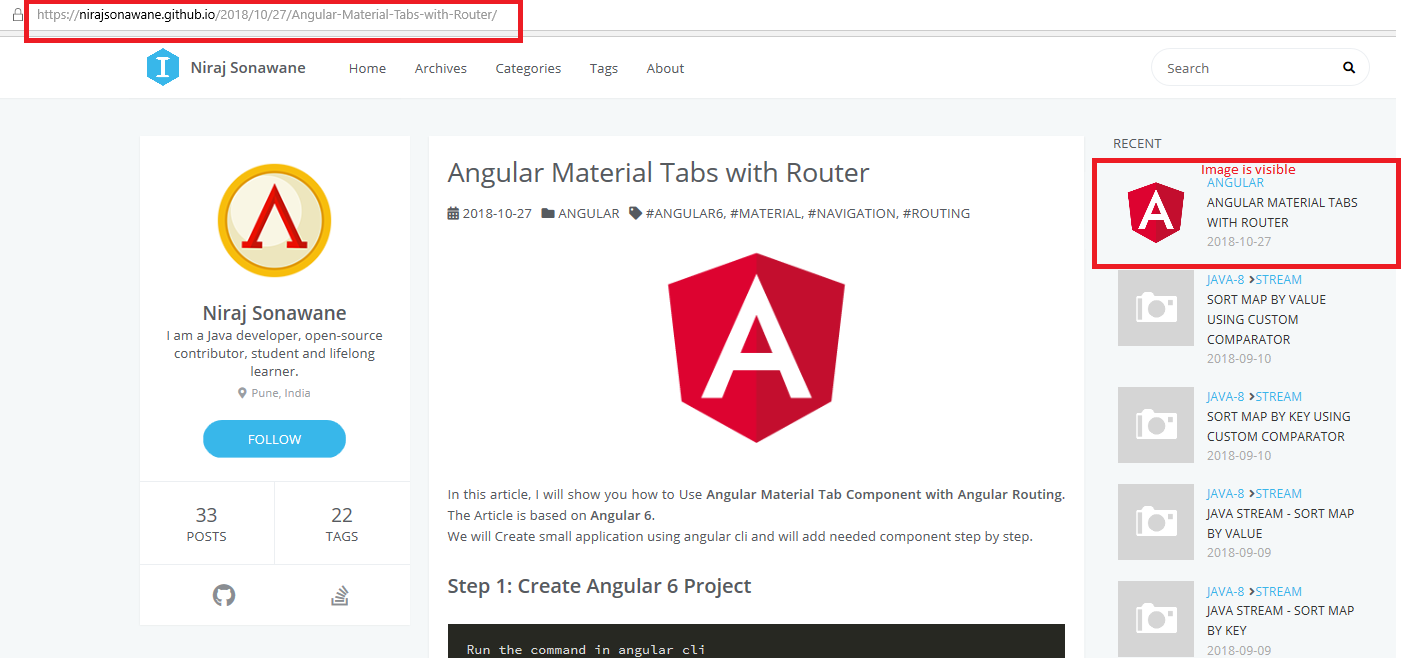Screen dimensions: 1412x658
Task: Click the FOLLOW button
Action: pos(274,438)
